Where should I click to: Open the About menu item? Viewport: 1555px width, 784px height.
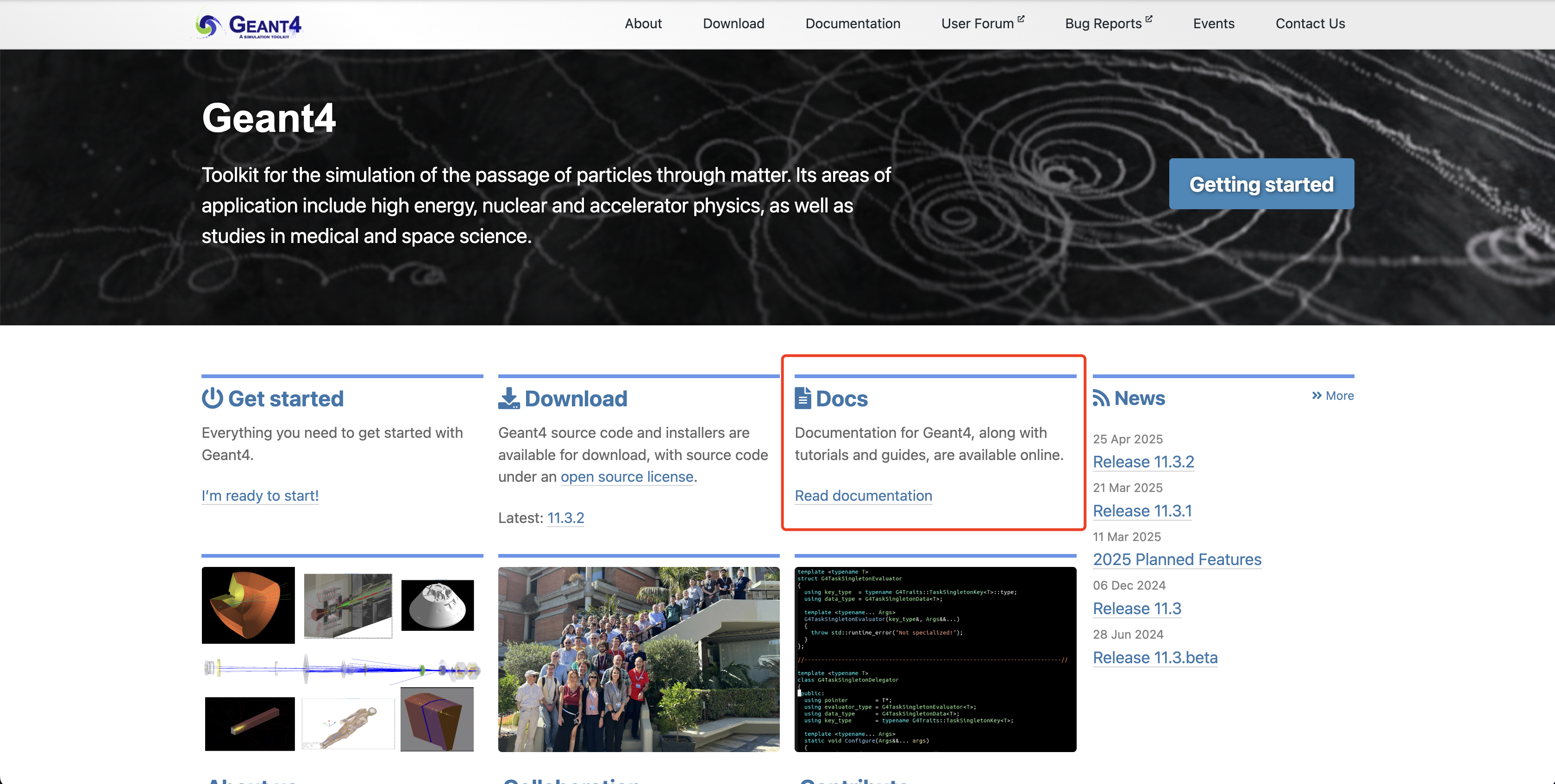643,24
